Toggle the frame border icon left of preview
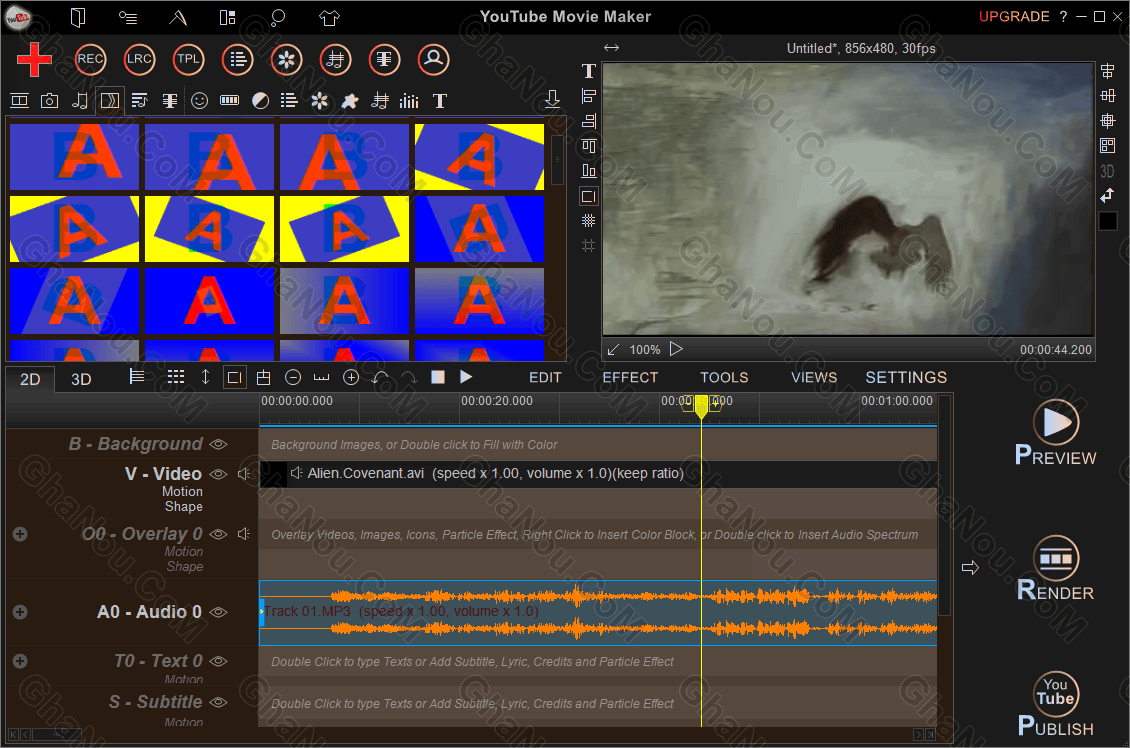Image resolution: width=1130 pixels, height=748 pixels. [589, 196]
